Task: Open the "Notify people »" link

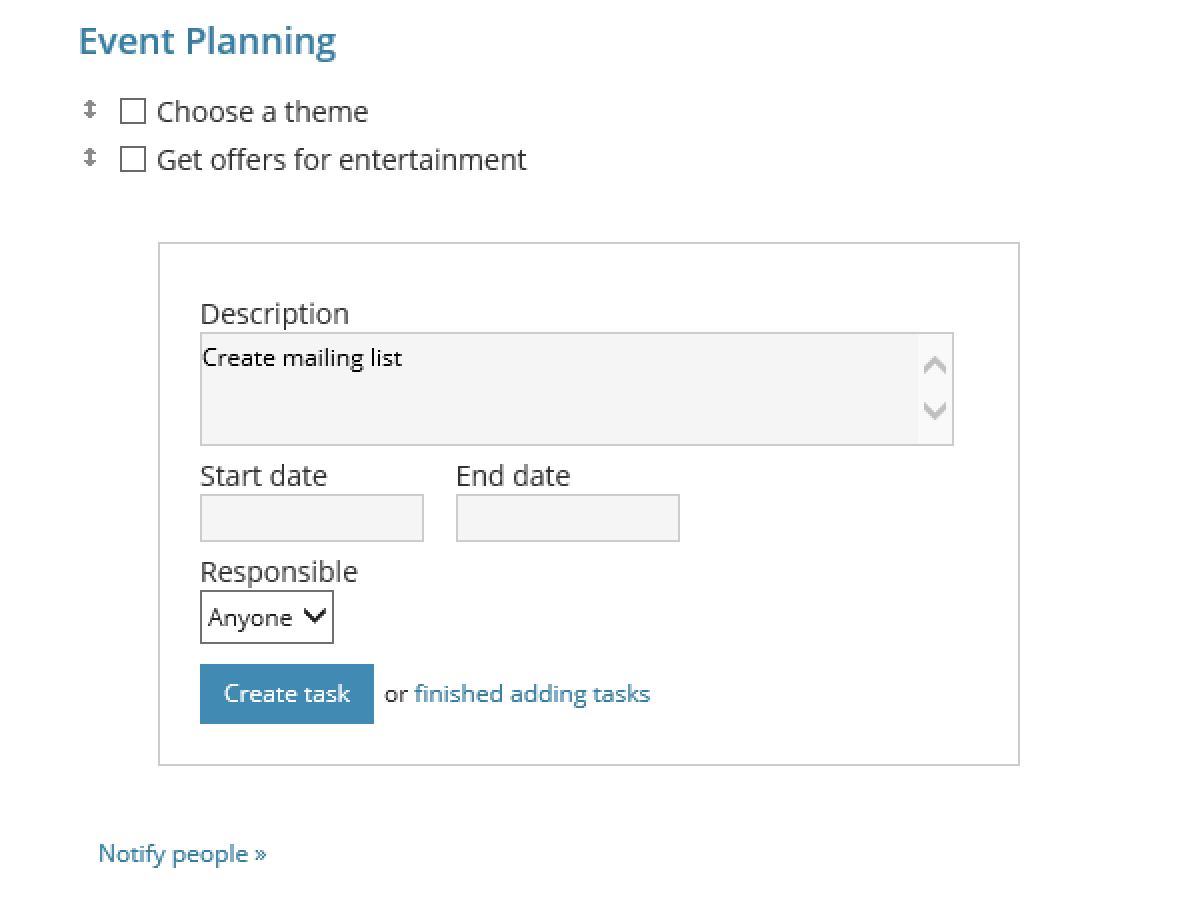Action: pos(182,854)
